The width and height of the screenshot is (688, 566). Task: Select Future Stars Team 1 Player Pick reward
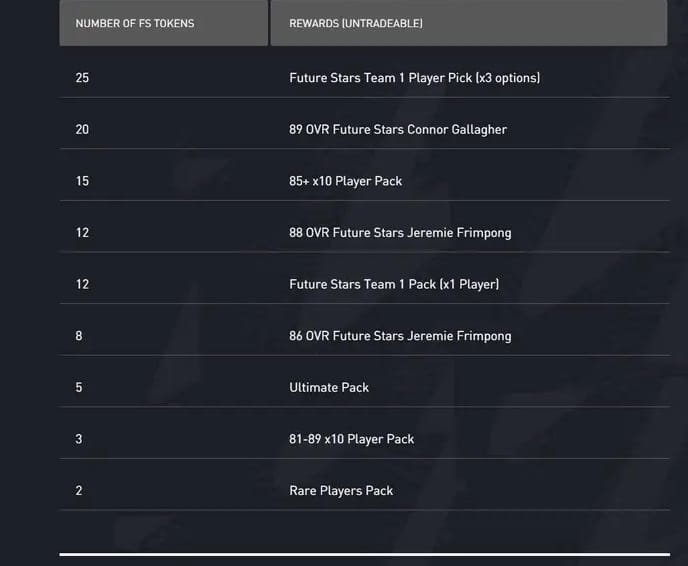(x=414, y=78)
